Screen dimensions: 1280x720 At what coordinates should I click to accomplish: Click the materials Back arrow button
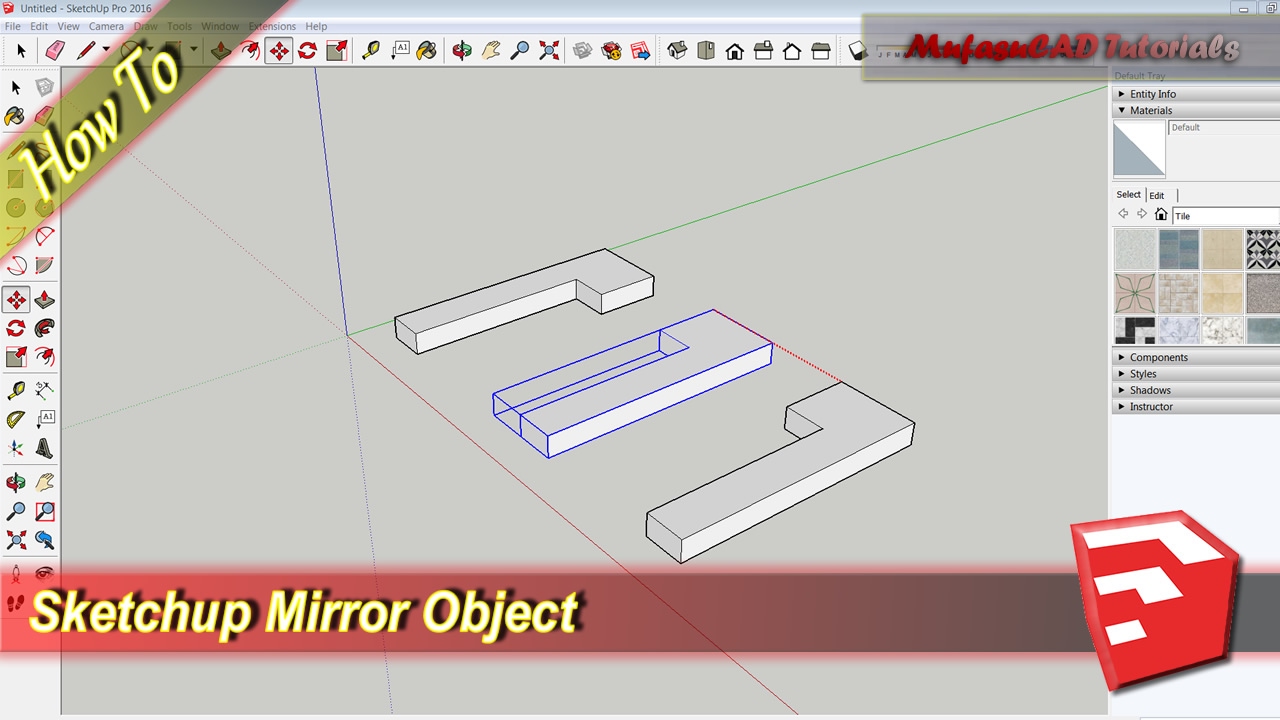(x=1123, y=215)
